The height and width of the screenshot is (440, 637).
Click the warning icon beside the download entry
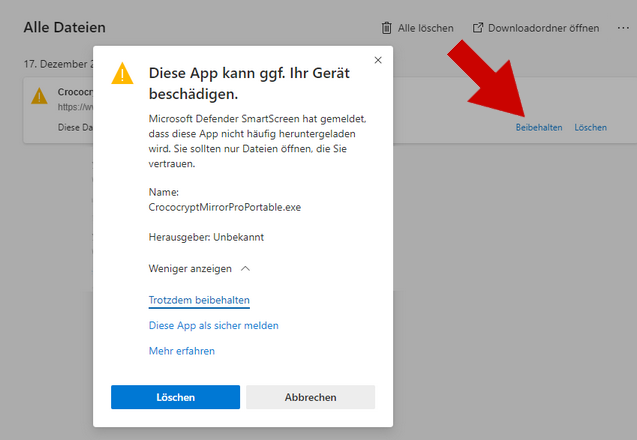(x=39, y=96)
